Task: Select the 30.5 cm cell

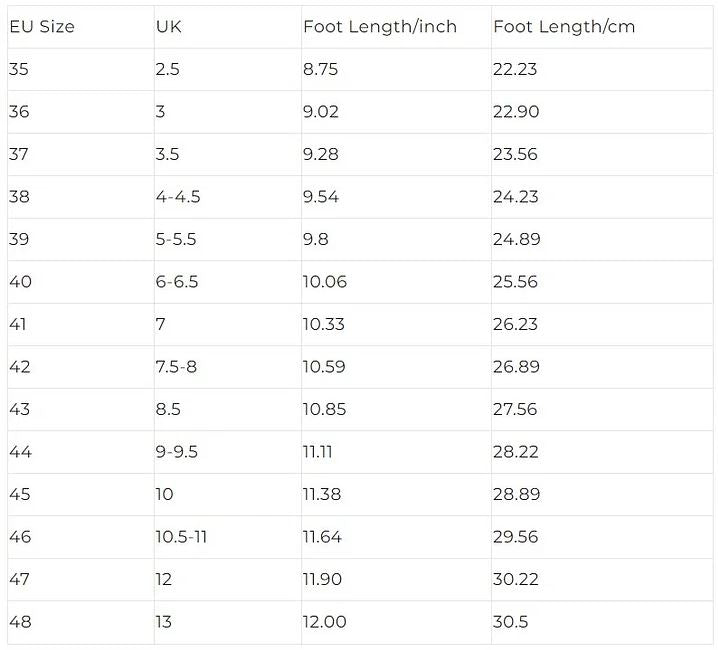Action: (x=509, y=622)
